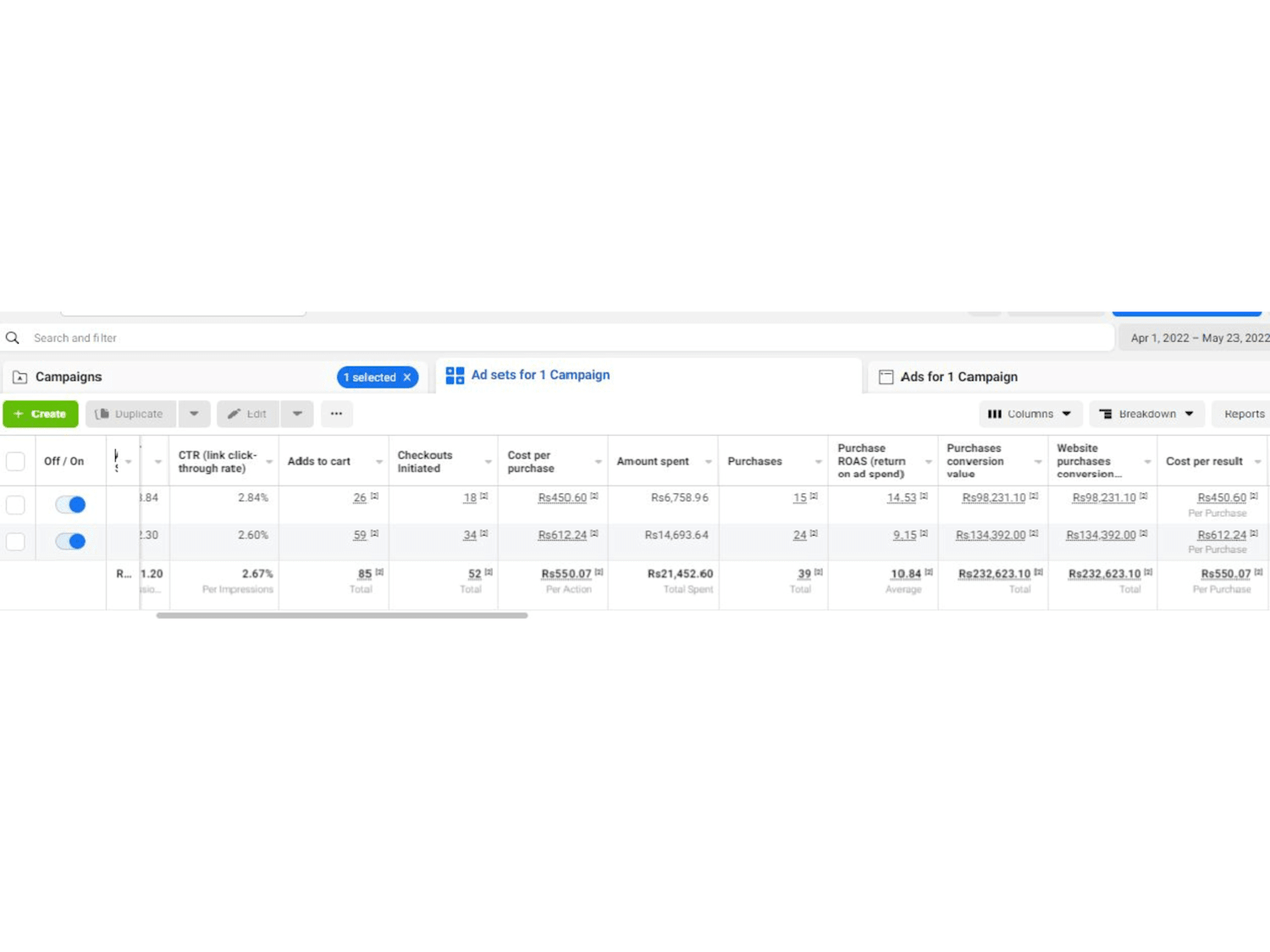This screenshot has height=952, width=1270.
Task: Open the CTR column header dropdown arrow
Action: point(269,462)
